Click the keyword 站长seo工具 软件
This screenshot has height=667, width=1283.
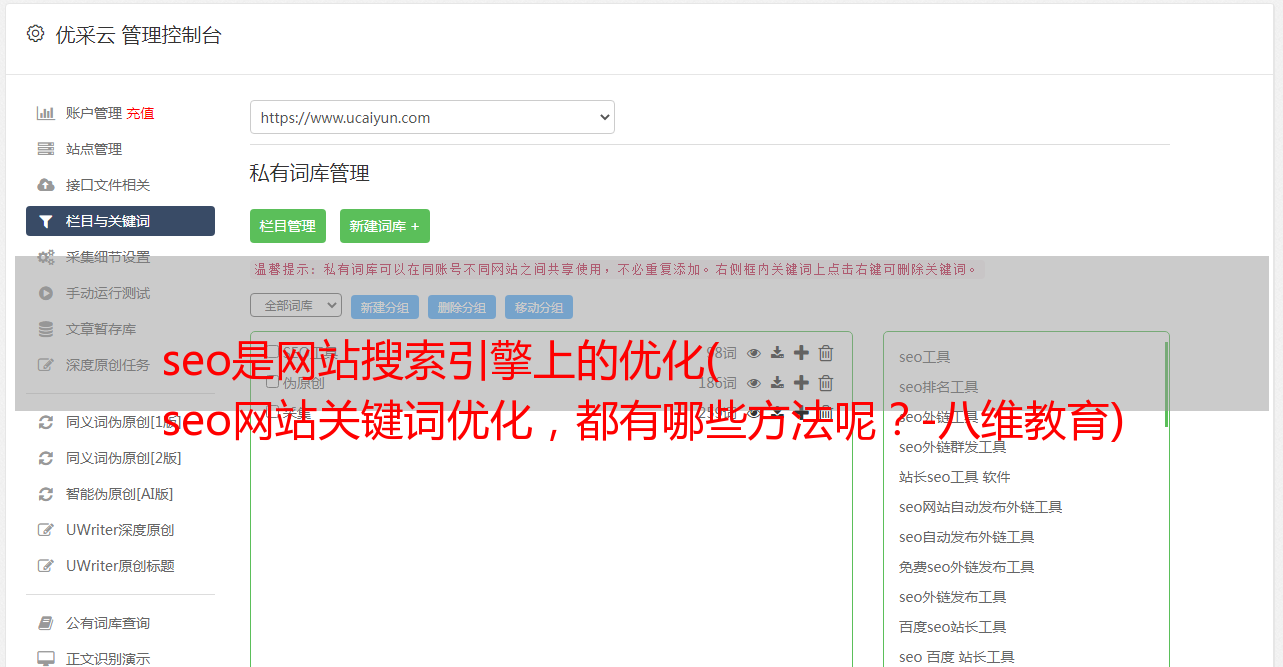point(955,477)
